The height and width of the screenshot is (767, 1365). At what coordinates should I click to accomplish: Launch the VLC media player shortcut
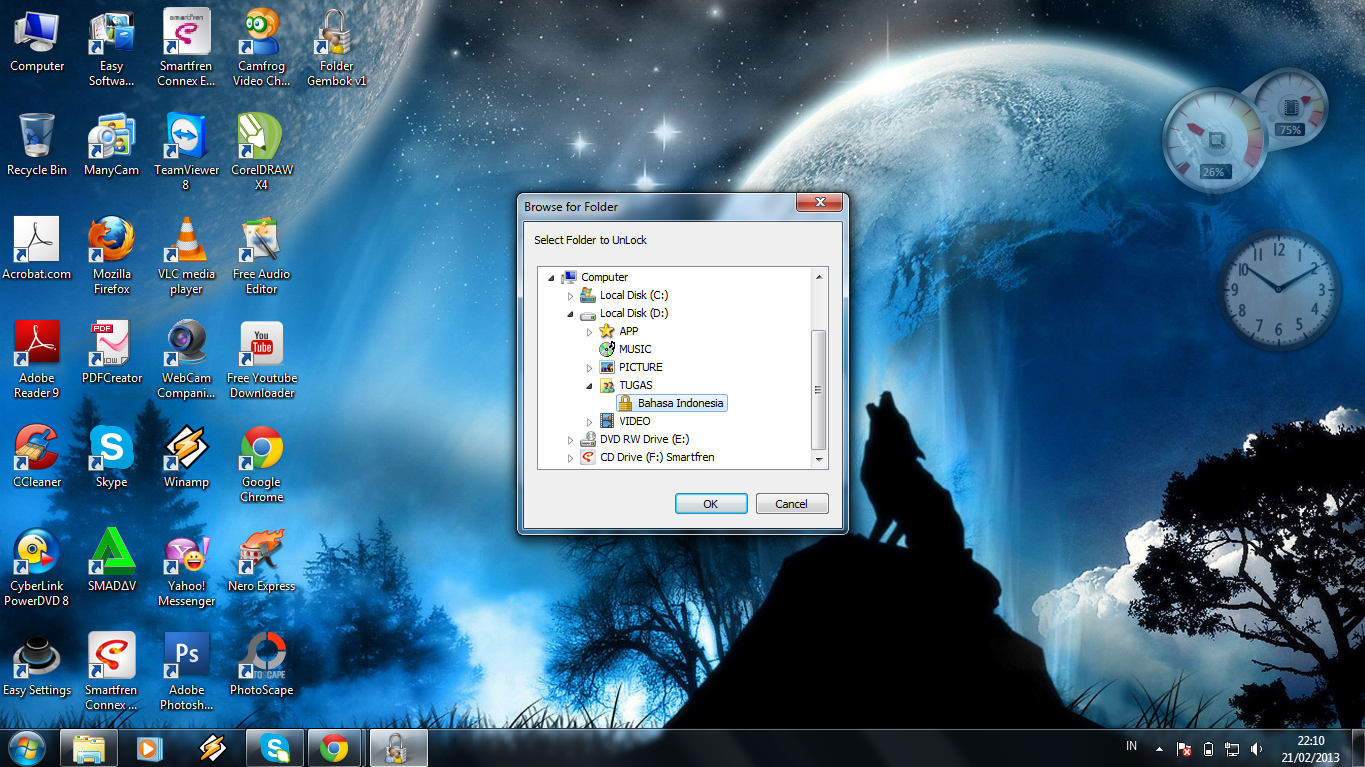[187, 256]
